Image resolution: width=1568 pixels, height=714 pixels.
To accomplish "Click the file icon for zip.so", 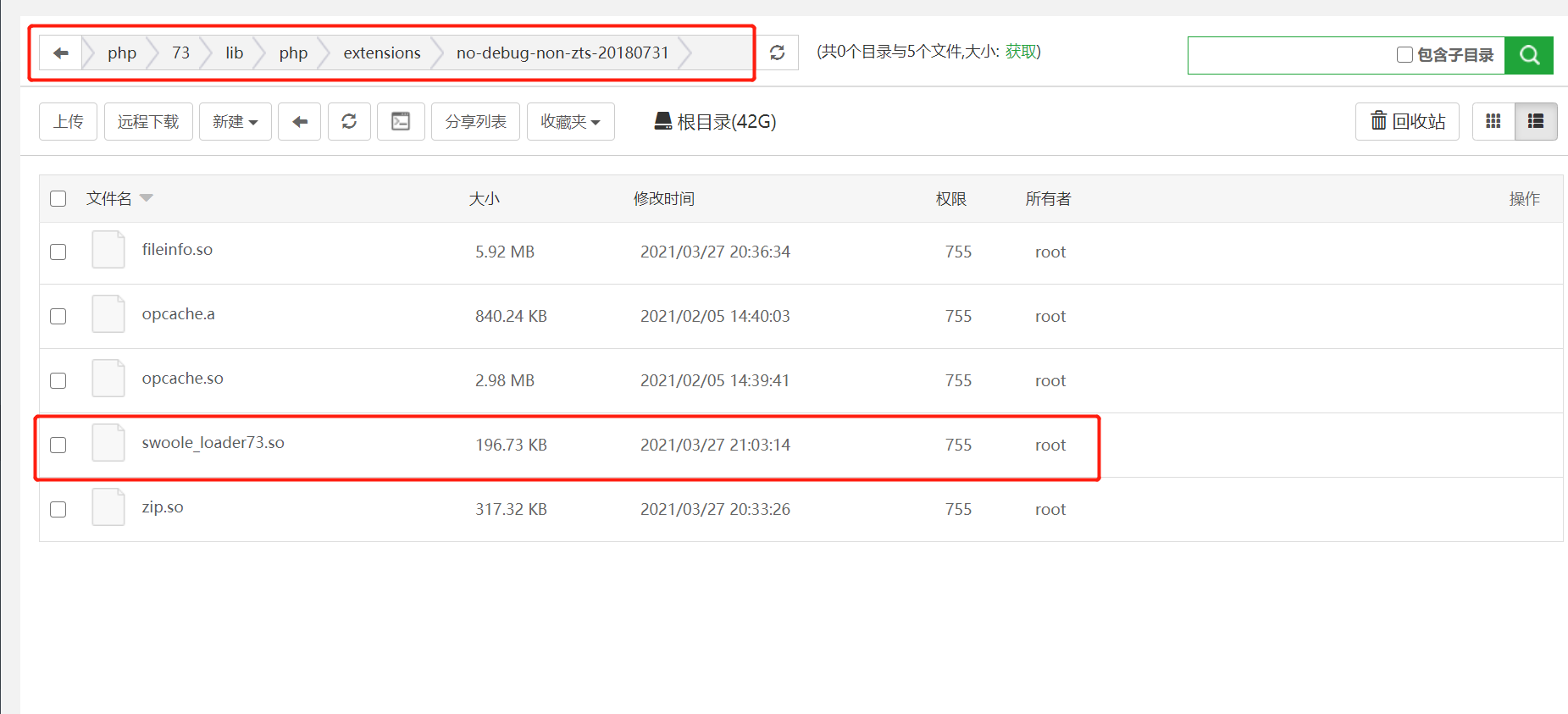I will (108, 507).
